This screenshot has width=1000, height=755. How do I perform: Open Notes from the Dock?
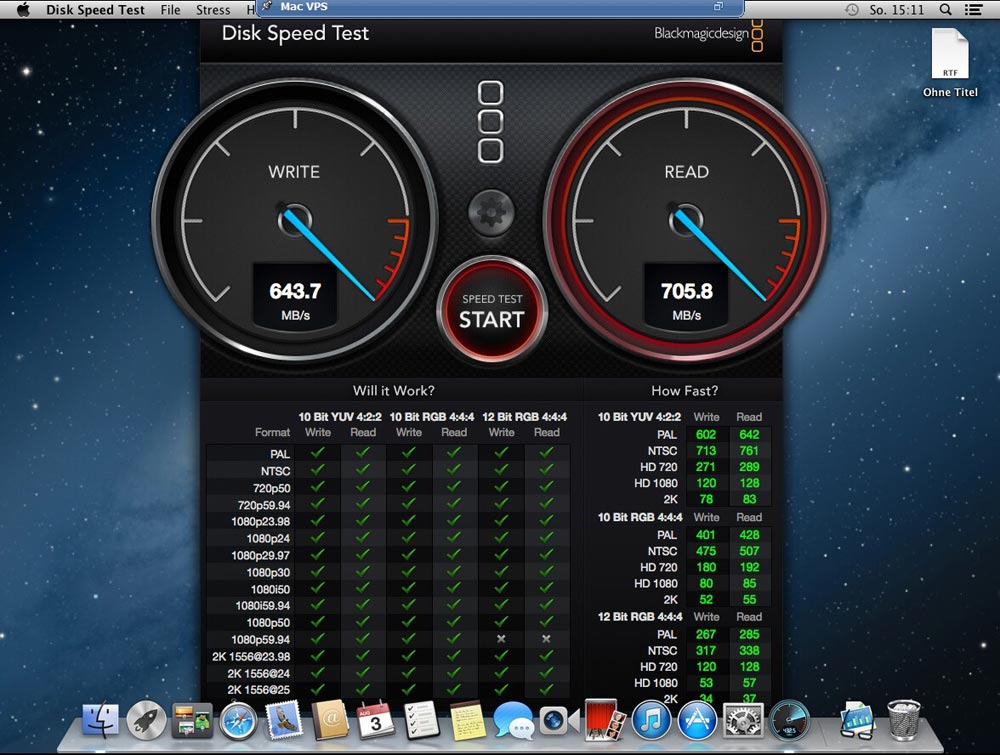(x=467, y=721)
